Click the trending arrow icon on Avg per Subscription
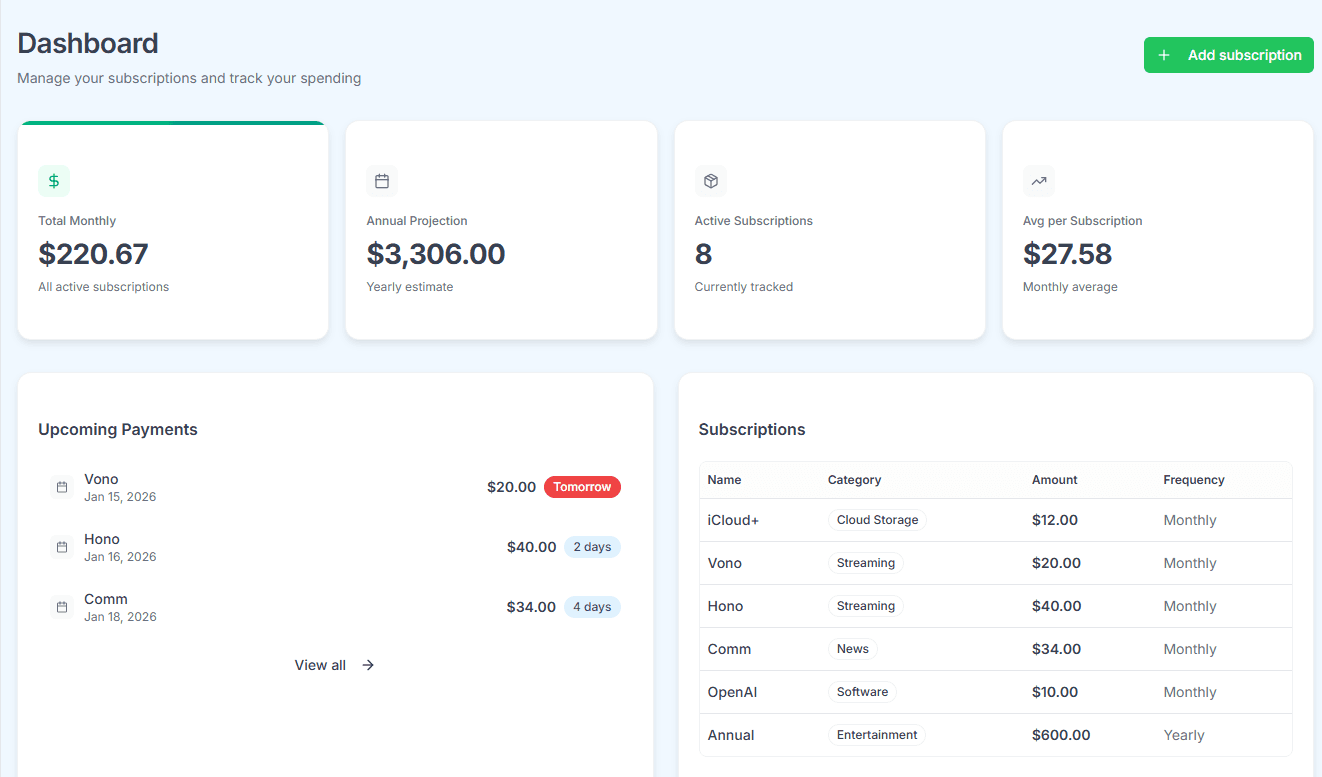Viewport: 1322px width, 777px height. coord(1039,181)
